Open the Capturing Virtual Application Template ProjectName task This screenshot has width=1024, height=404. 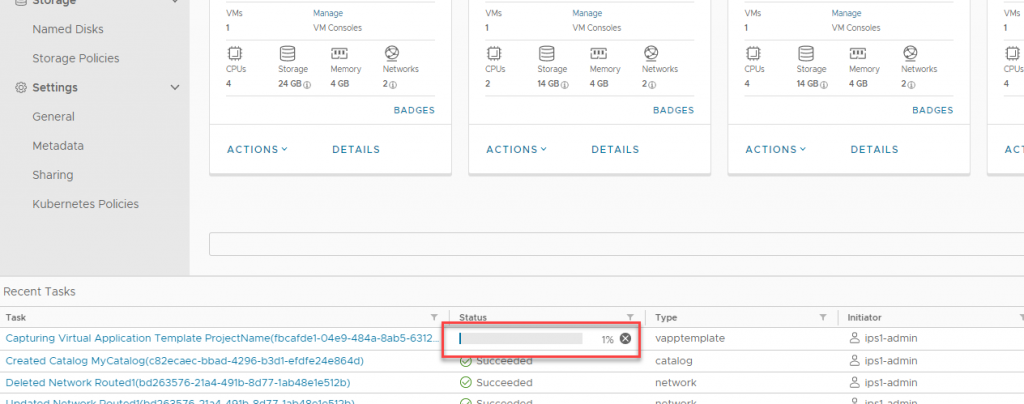click(x=223, y=338)
